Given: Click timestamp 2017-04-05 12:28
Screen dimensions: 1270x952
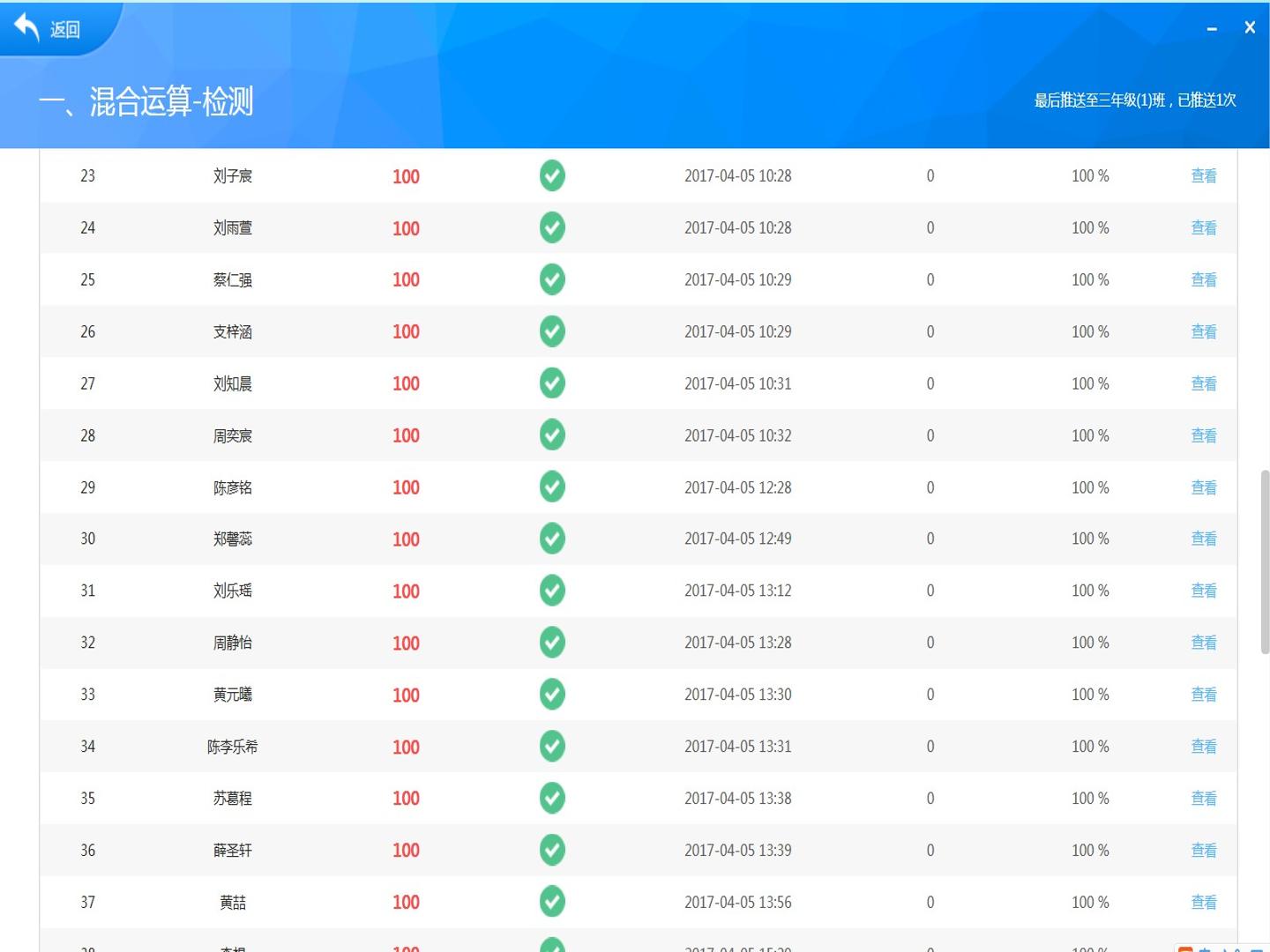Looking at the screenshot, I should click(x=738, y=488).
